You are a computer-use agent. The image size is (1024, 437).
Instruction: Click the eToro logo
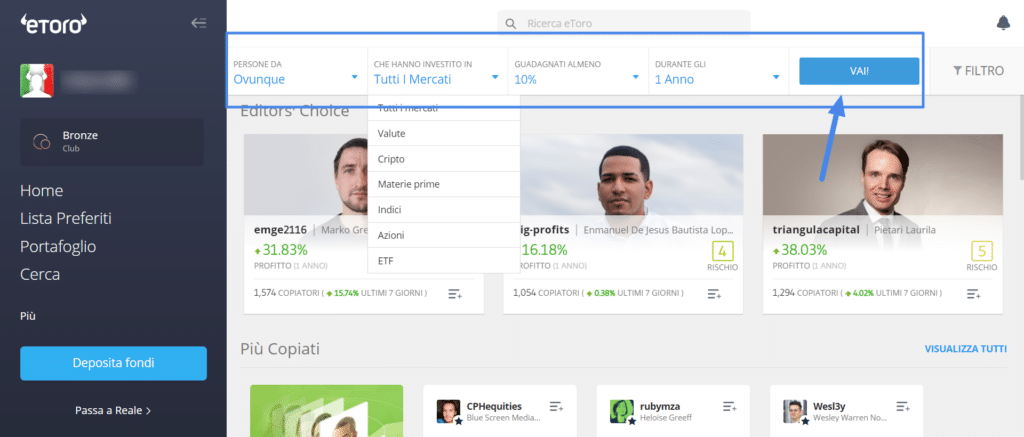coord(54,24)
